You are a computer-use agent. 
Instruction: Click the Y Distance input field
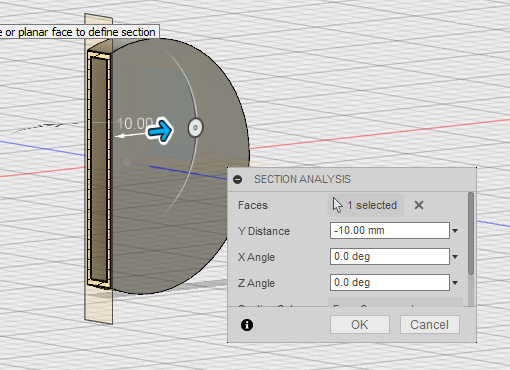pos(390,231)
